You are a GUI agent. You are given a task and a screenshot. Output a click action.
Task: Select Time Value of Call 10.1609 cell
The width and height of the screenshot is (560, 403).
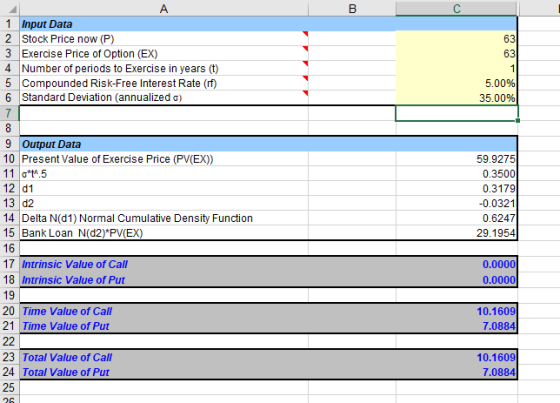456,311
